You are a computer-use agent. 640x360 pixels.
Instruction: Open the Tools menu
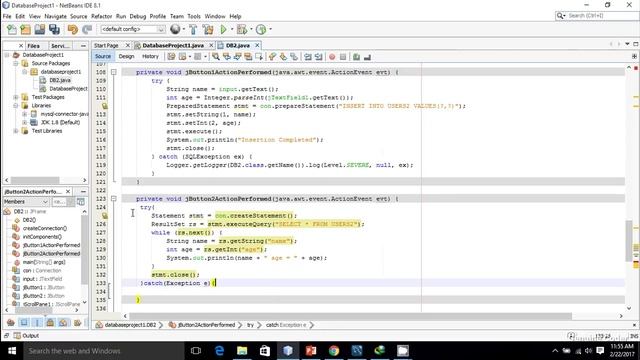coord(194,16)
